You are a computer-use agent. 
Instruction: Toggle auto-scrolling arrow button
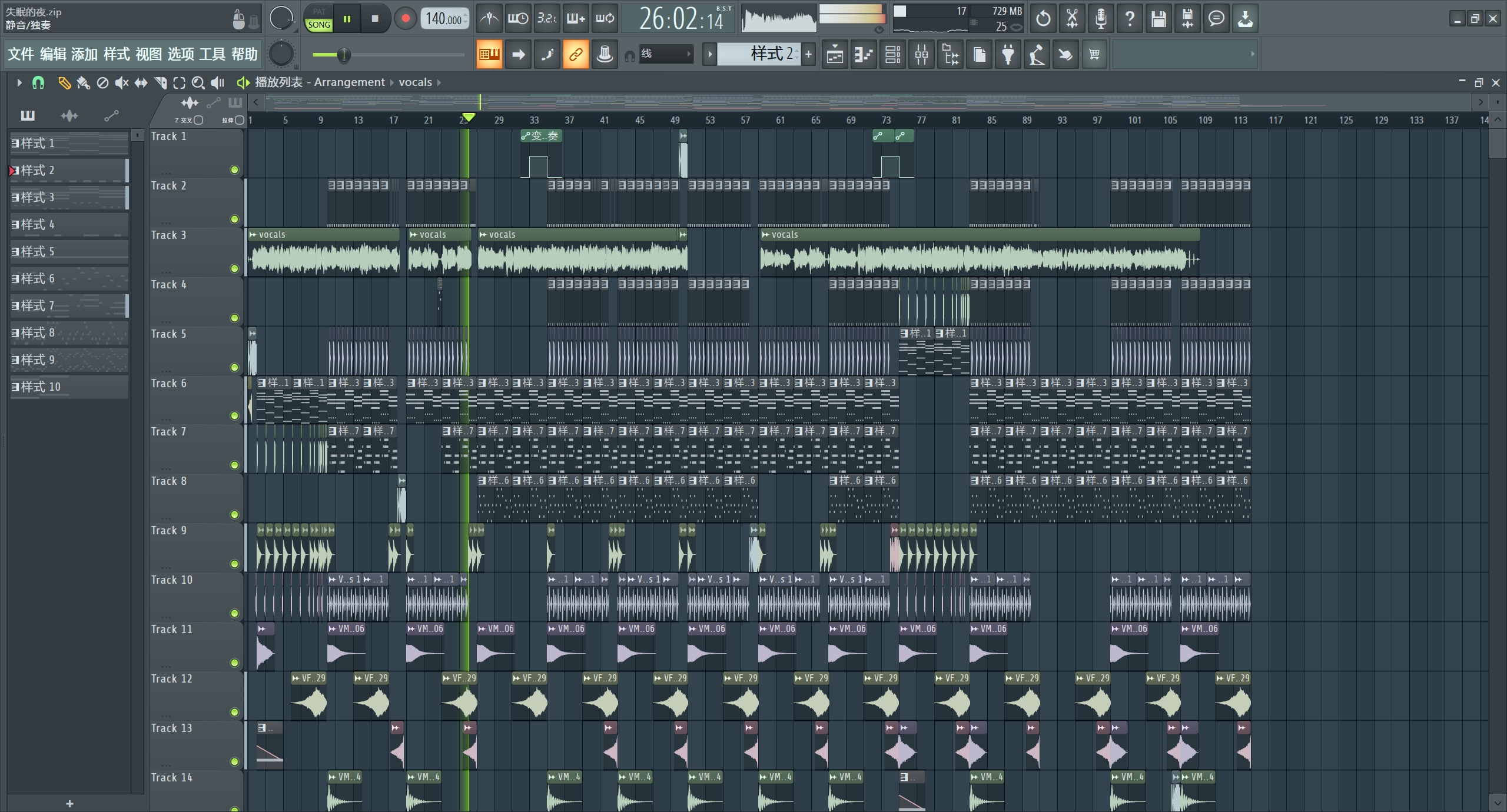[518, 55]
